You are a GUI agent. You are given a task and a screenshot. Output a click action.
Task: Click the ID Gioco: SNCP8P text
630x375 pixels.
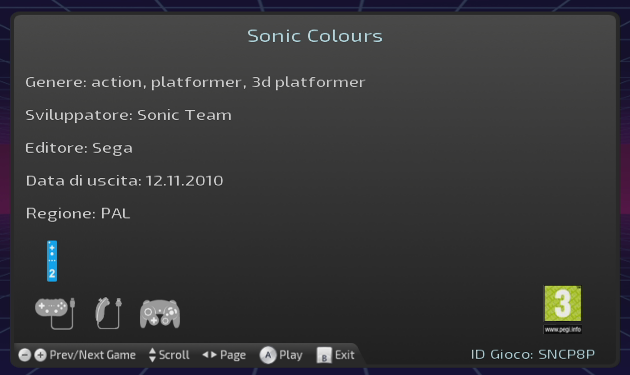click(x=533, y=354)
